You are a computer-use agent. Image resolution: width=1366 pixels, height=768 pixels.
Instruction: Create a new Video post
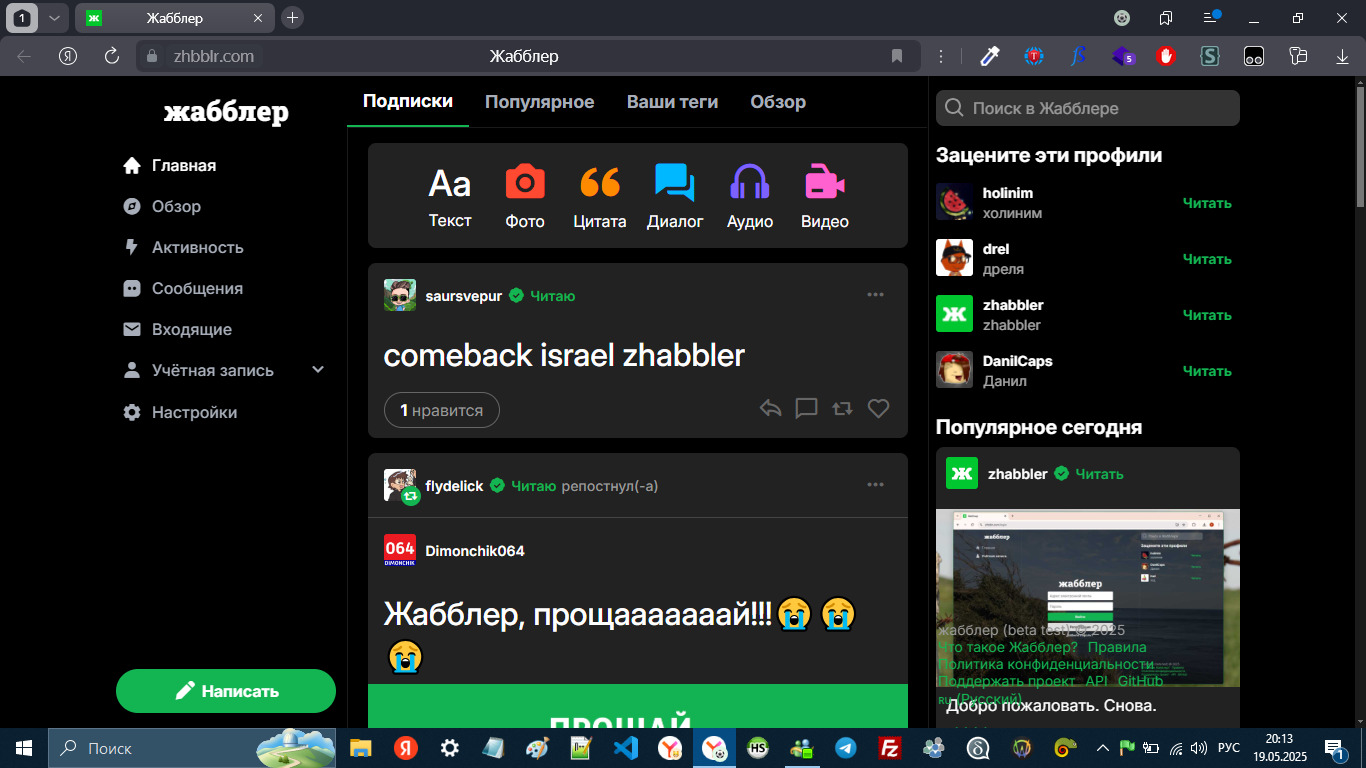click(824, 197)
